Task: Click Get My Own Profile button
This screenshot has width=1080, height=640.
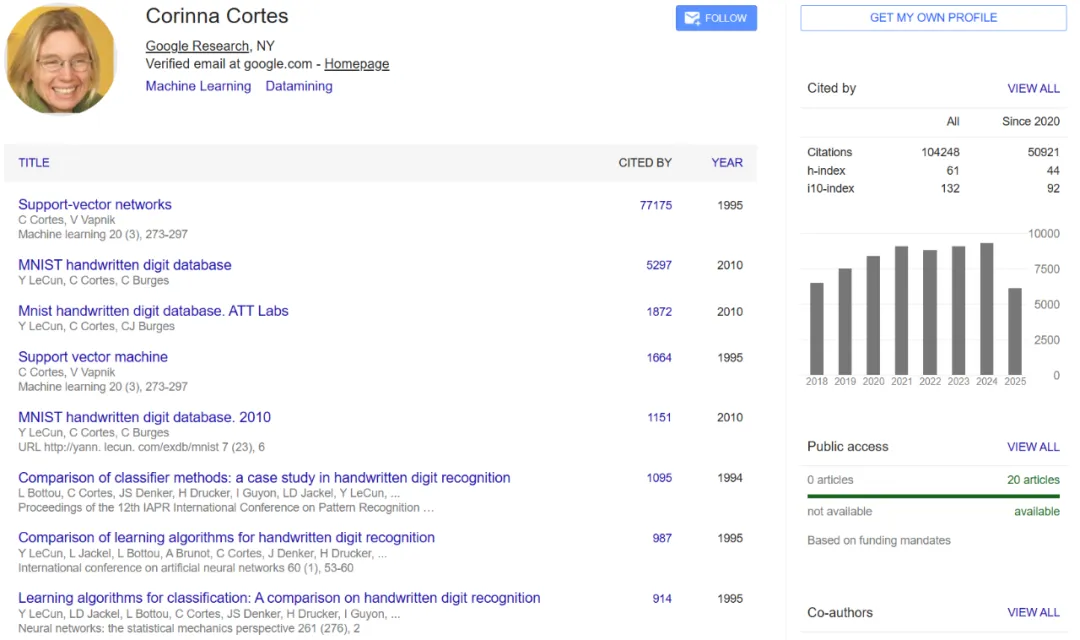Action: [x=933, y=18]
